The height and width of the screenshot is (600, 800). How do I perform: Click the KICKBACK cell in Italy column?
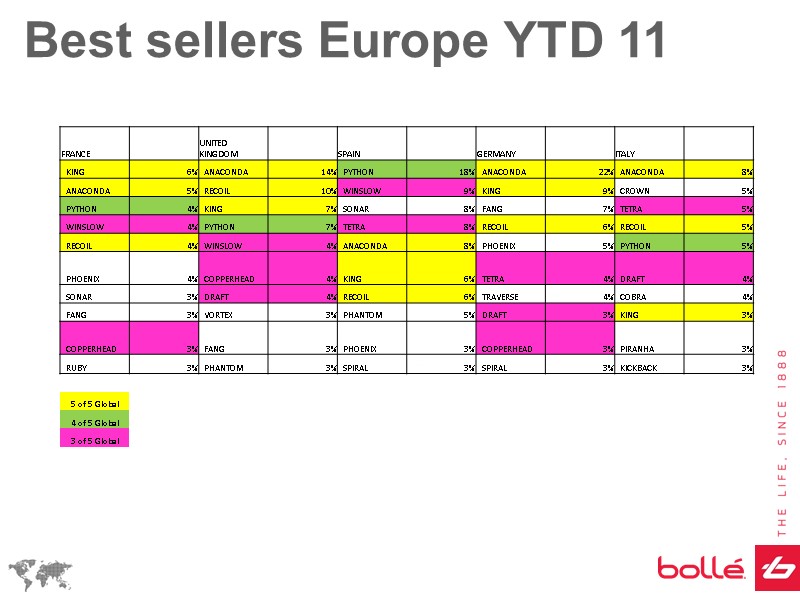[x=649, y=367]
